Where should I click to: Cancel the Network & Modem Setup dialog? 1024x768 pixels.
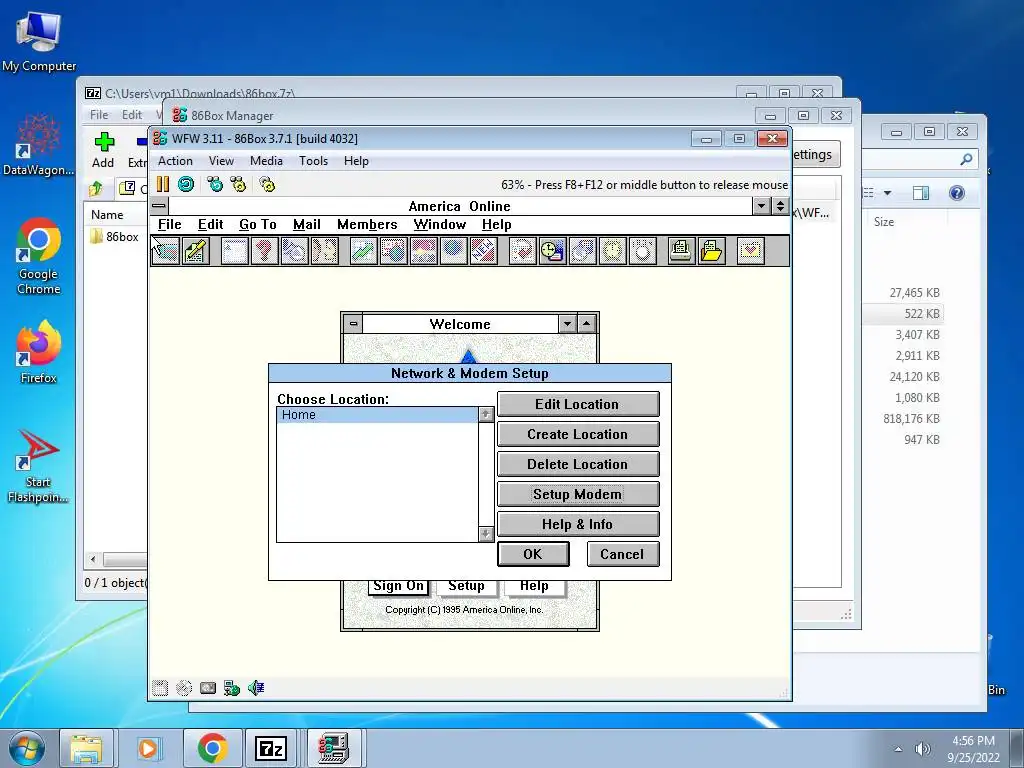[x=623, y=554]
